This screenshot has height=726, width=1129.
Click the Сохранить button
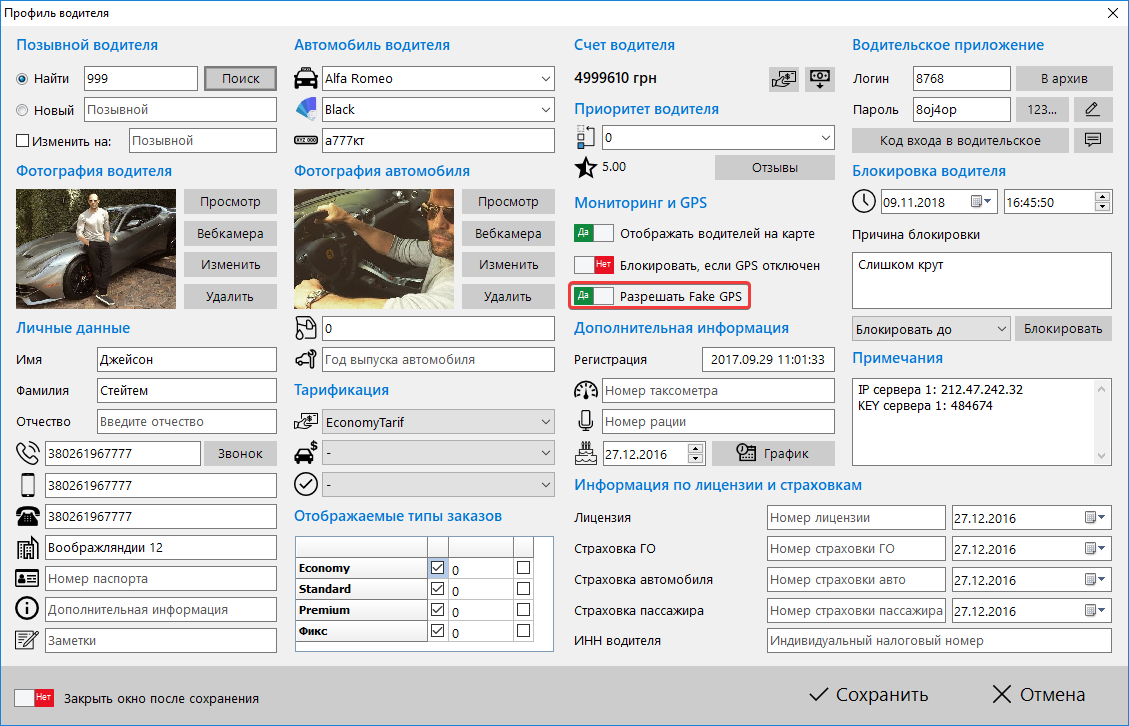click(868, 694)
